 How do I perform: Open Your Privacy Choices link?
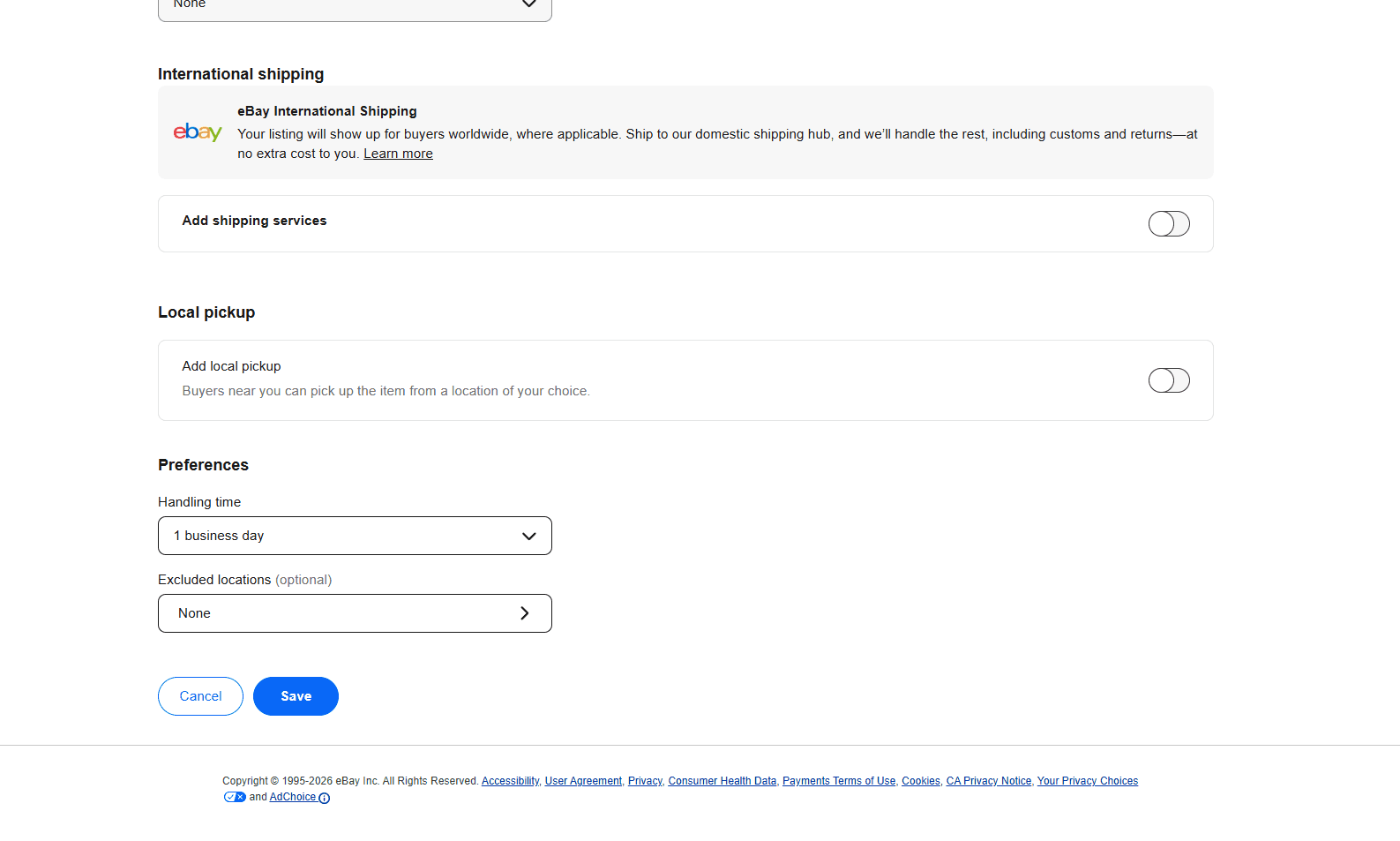1088,781
